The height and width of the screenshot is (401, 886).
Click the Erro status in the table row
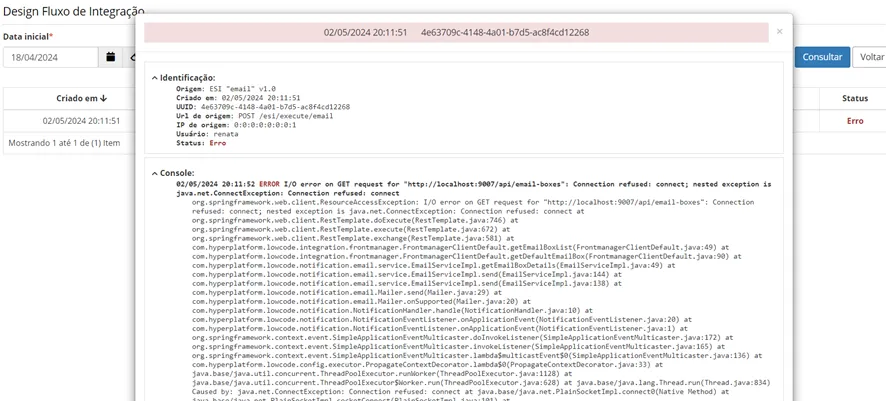(x=855, y=121)
